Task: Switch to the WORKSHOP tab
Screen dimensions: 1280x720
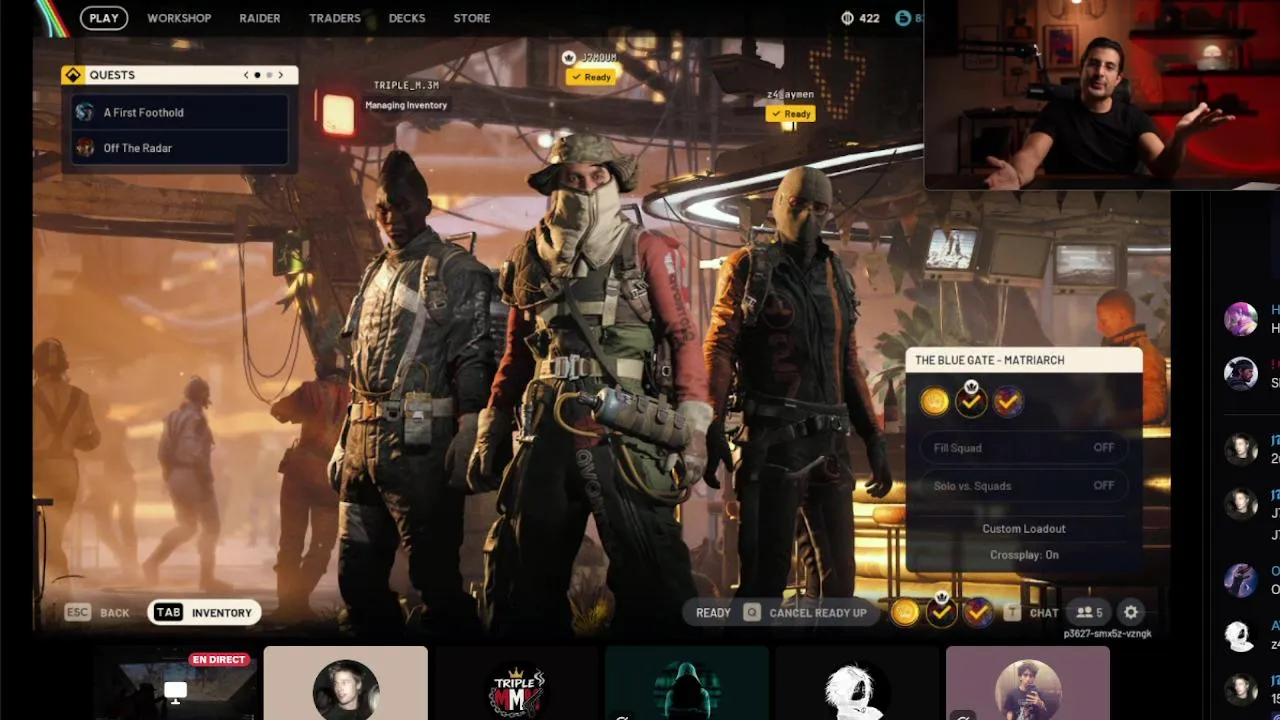Action: (179, 18)
